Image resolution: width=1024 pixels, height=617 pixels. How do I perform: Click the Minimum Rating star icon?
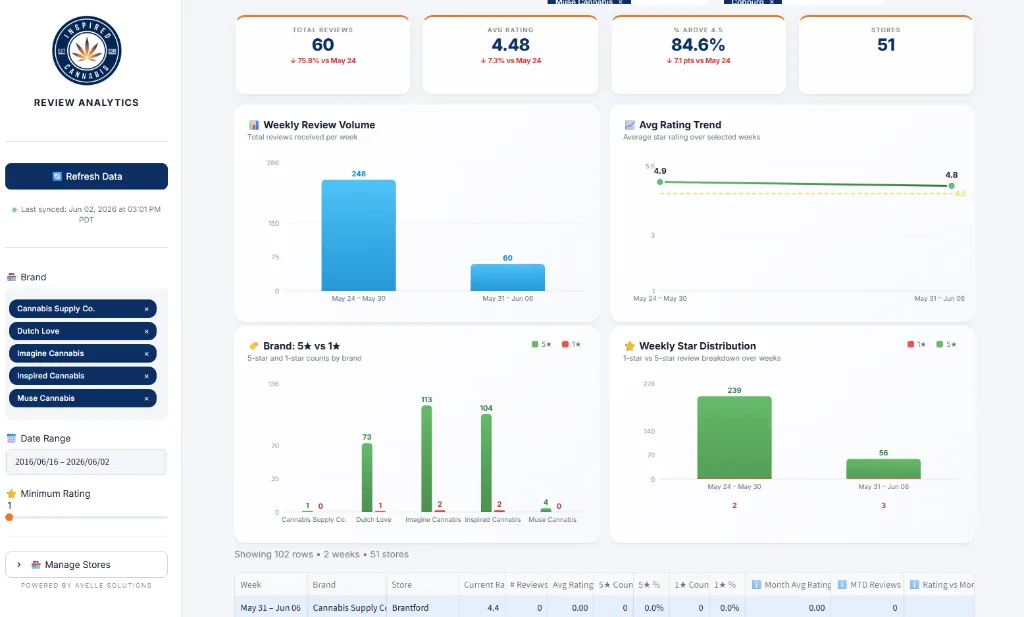[x=11, y=494]
